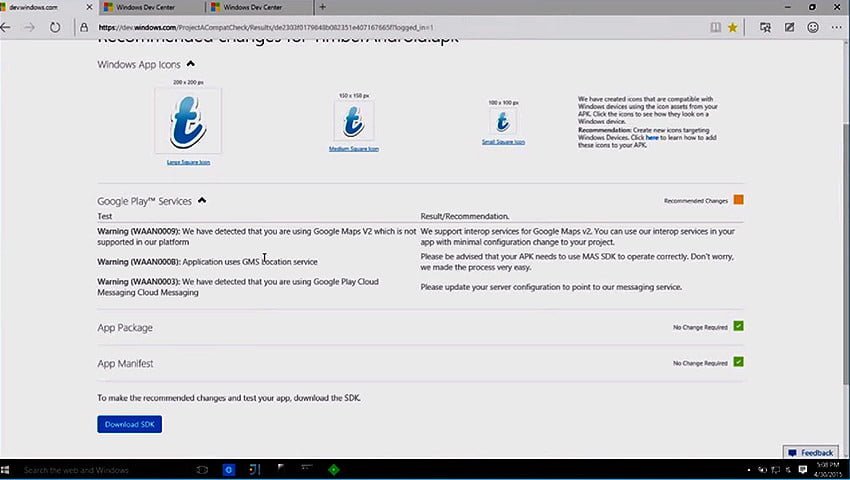Expand the App Manifest section
Screen dimensions: 850x480
pyautogui.click(x=125, y=363)
